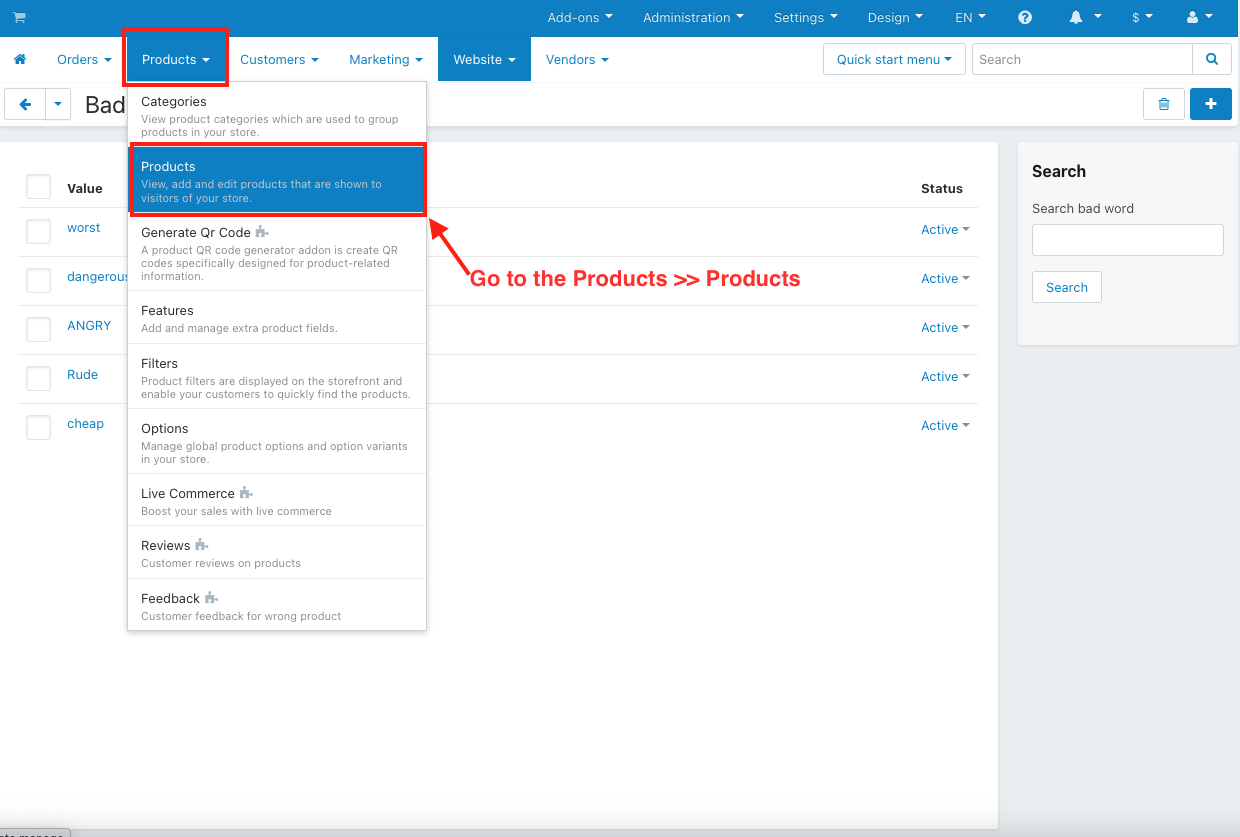Select Features menu entry
The width and height of the screenshot is (1240, 837).
277,318
